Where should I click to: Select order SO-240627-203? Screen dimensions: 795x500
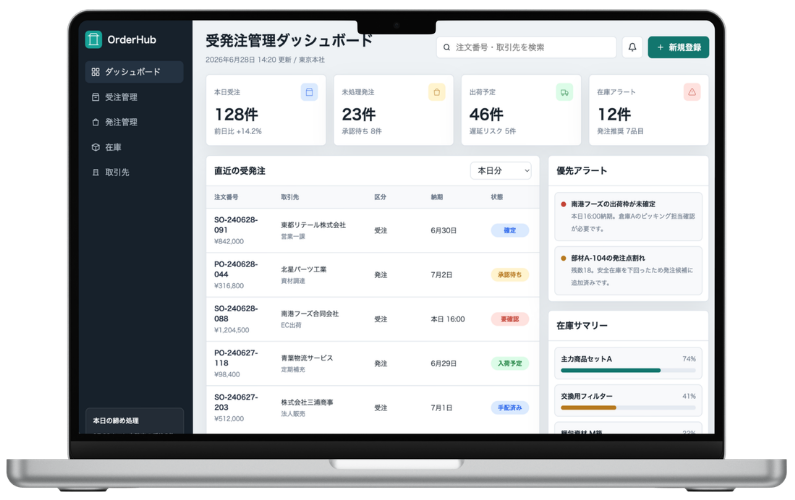[236, 402]
